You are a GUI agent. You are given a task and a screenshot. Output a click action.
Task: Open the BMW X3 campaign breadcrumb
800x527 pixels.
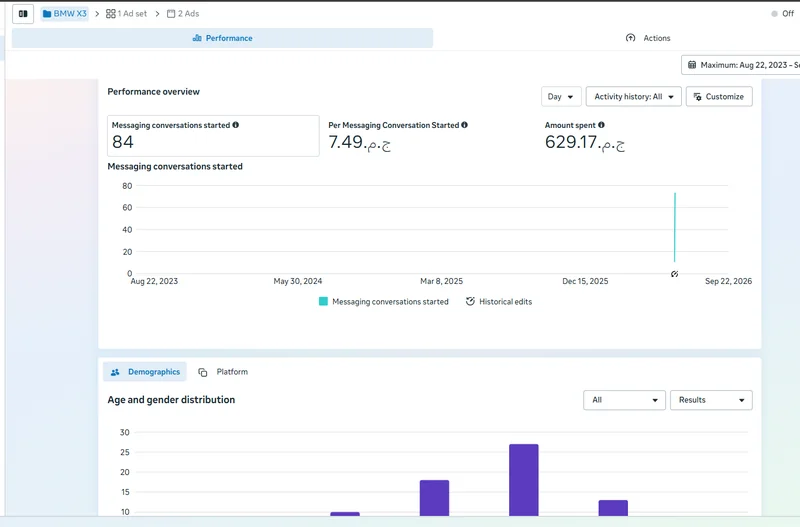coord(65,14)
